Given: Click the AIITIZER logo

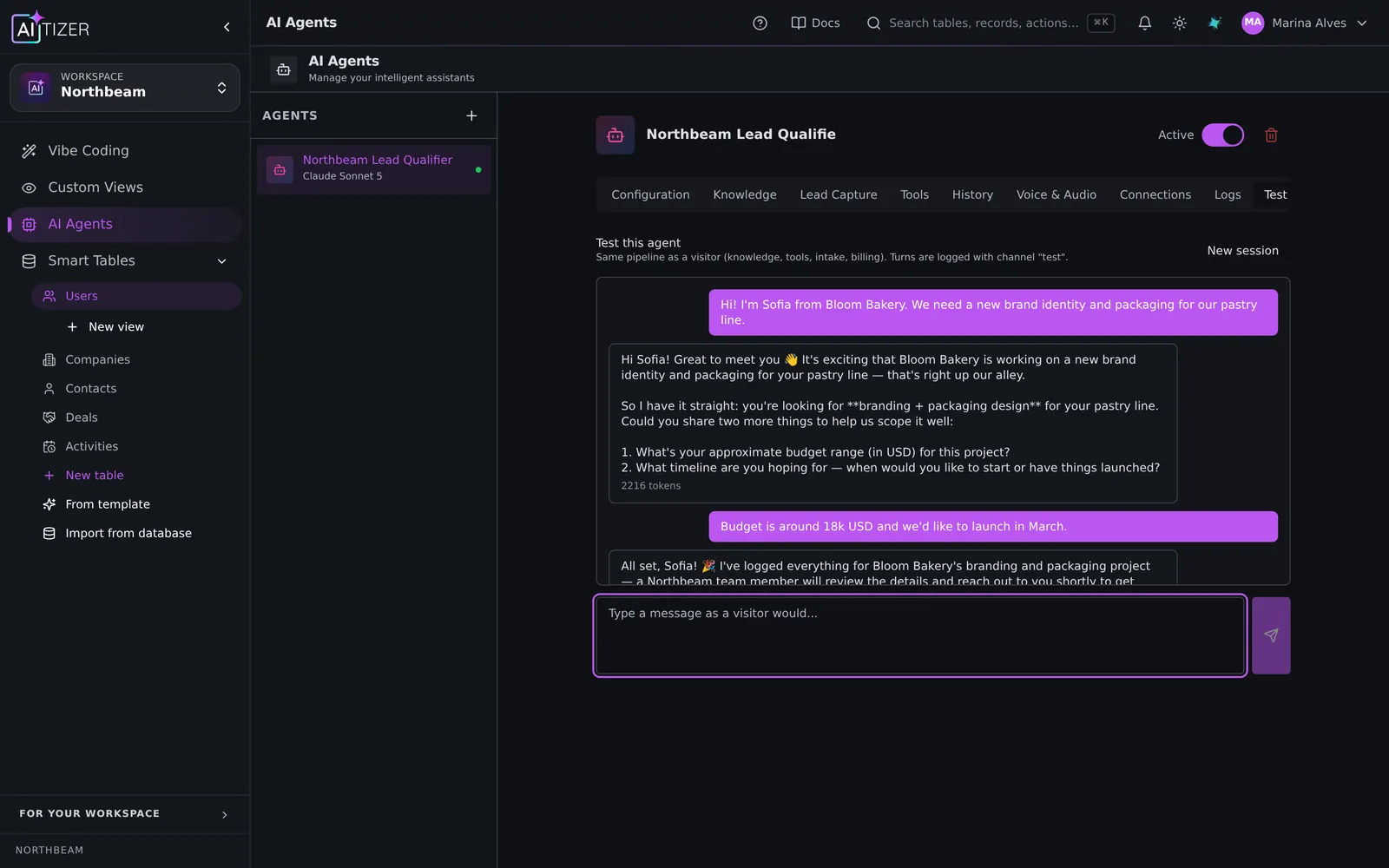Looking at the screenshot, I should coord(50,28).
